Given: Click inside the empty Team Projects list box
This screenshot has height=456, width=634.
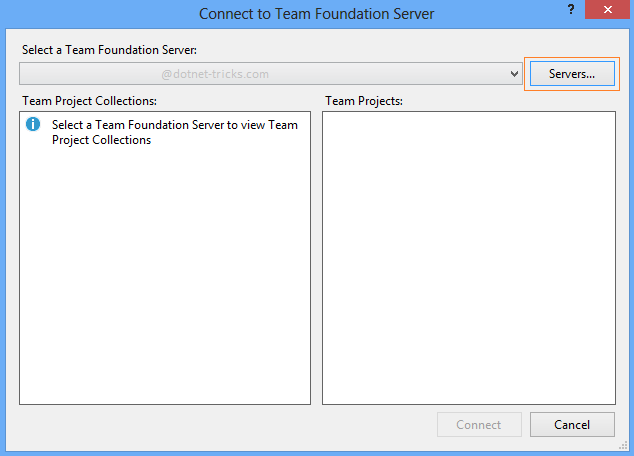Looking at the screenshot, I should pyautogui.click(x=468, y=258).
